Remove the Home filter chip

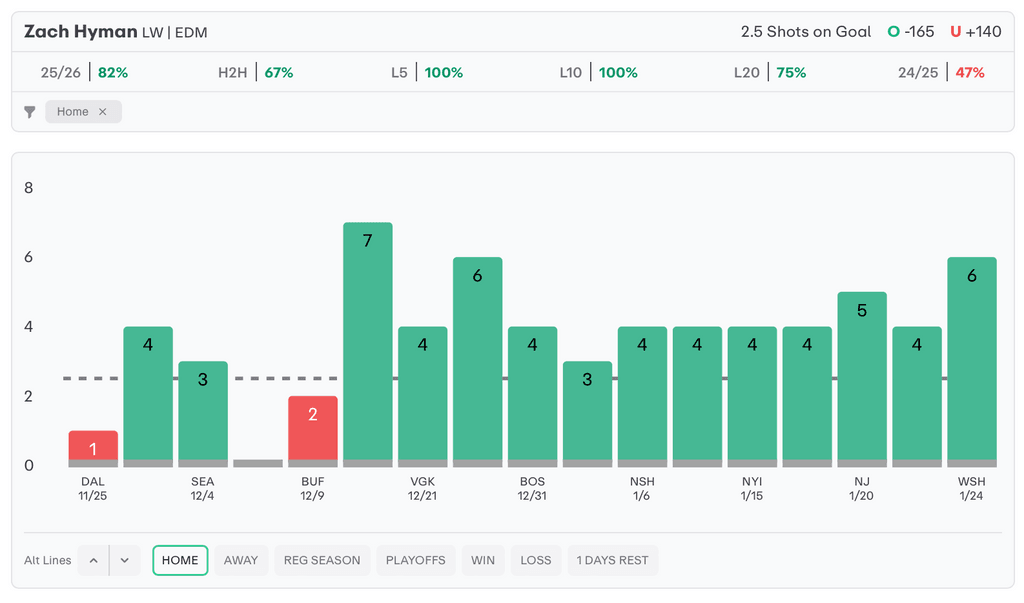[102, 112]
